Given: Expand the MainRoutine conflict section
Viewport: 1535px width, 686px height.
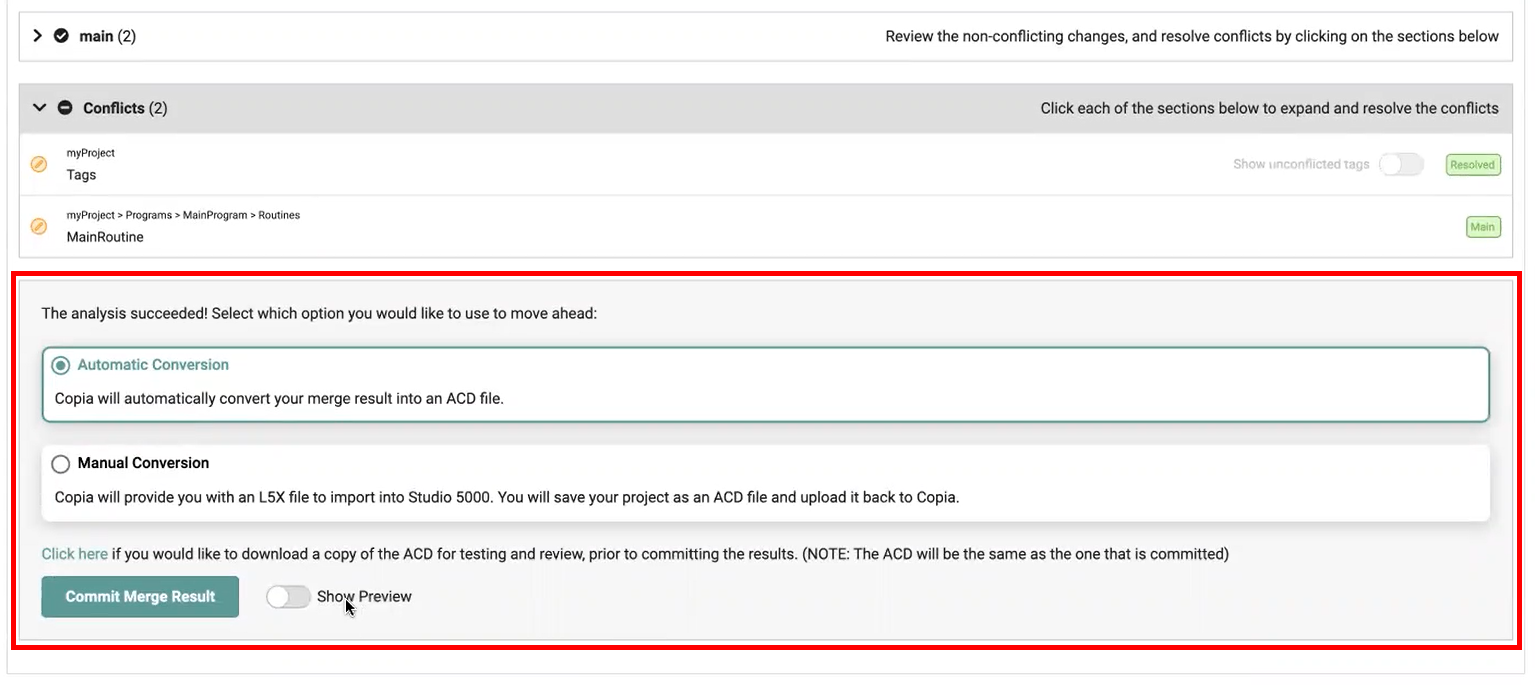Looking at the screenshot, I should [105, 237].
